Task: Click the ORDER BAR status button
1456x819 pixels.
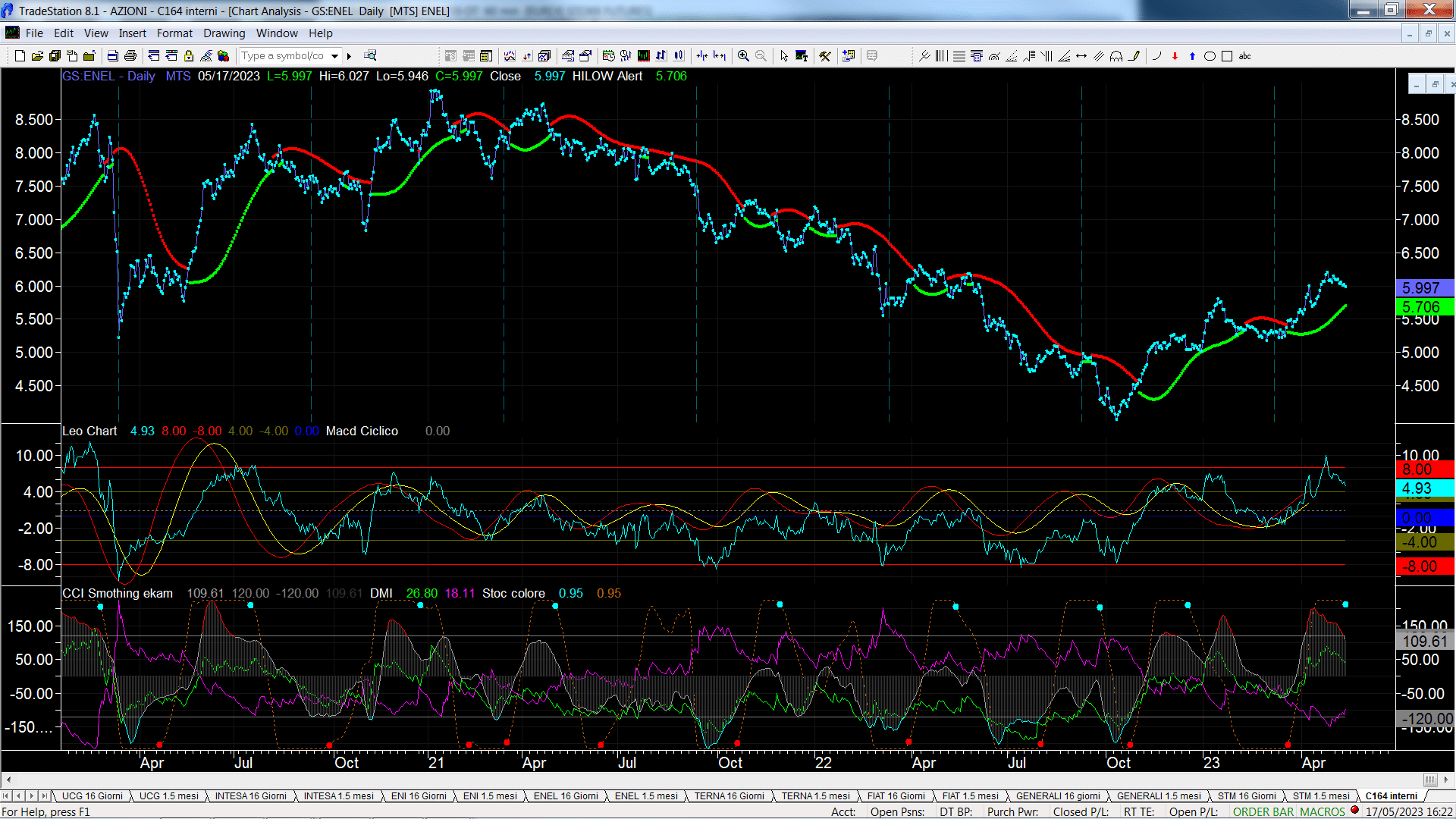Action: point(1263,811)
